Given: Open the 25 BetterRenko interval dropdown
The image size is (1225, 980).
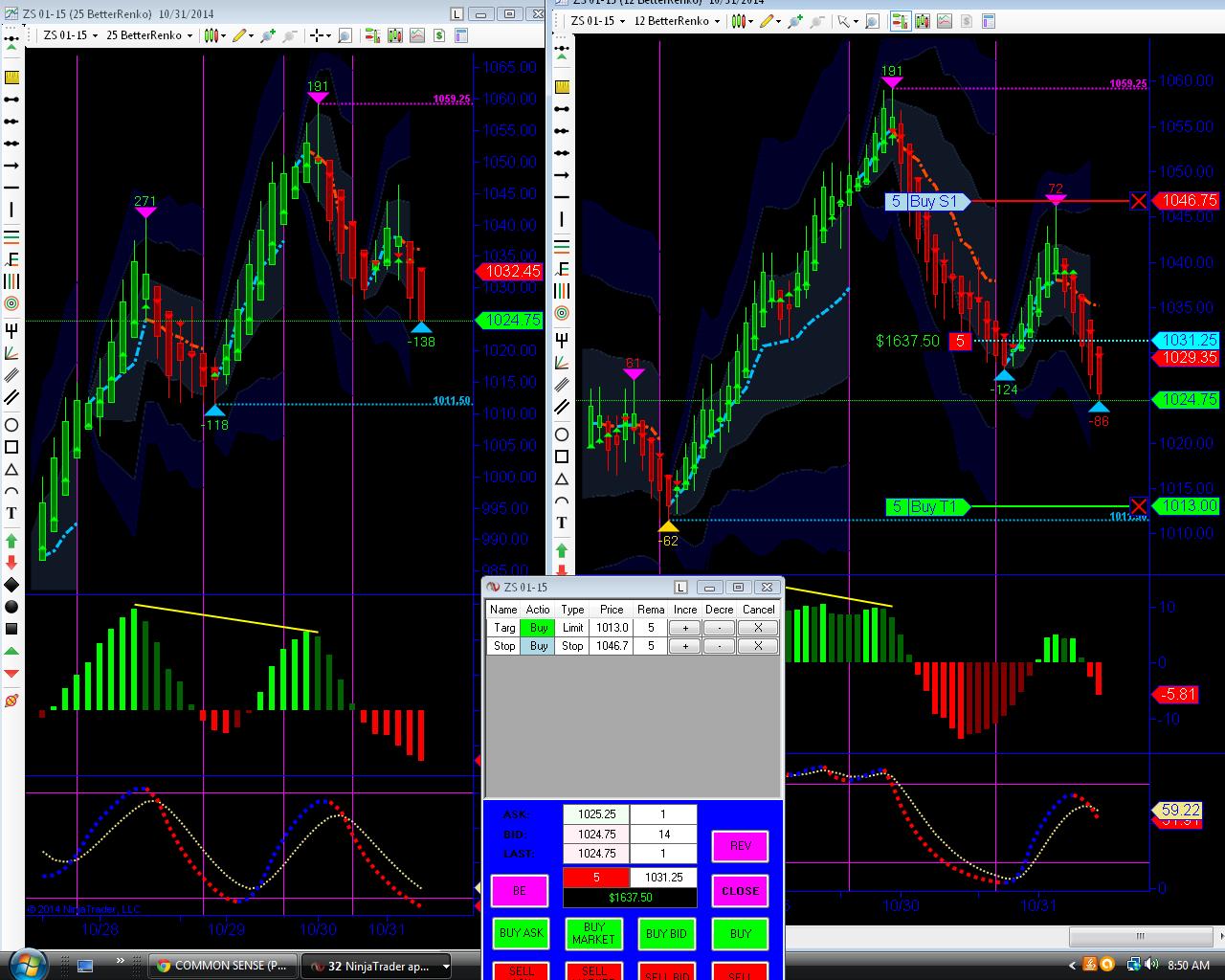Looking at the screenshot, I should click(149, 35).
